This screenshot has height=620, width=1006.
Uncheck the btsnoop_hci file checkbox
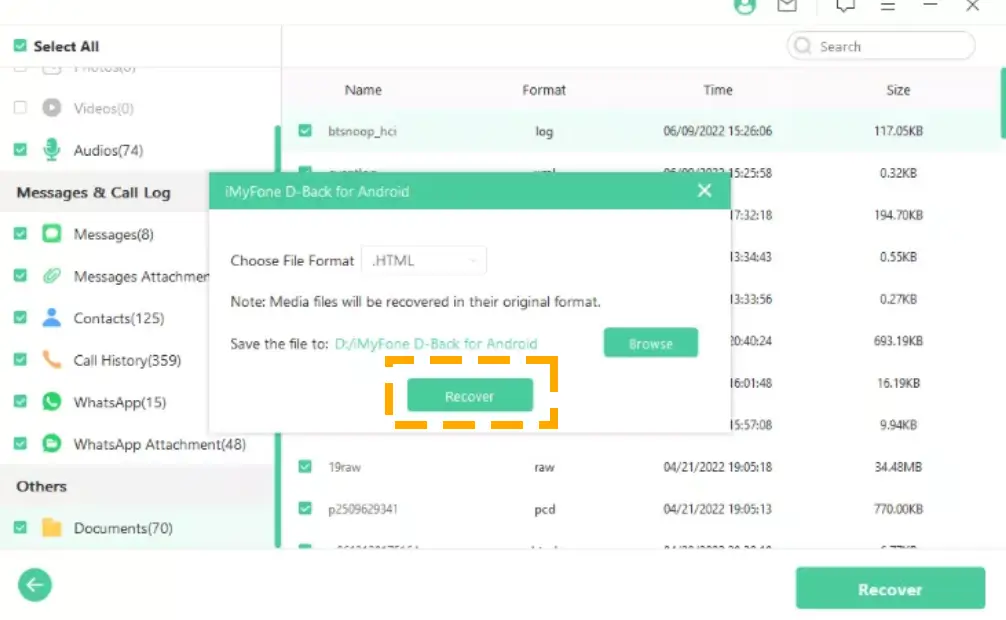tap(305, 130)
